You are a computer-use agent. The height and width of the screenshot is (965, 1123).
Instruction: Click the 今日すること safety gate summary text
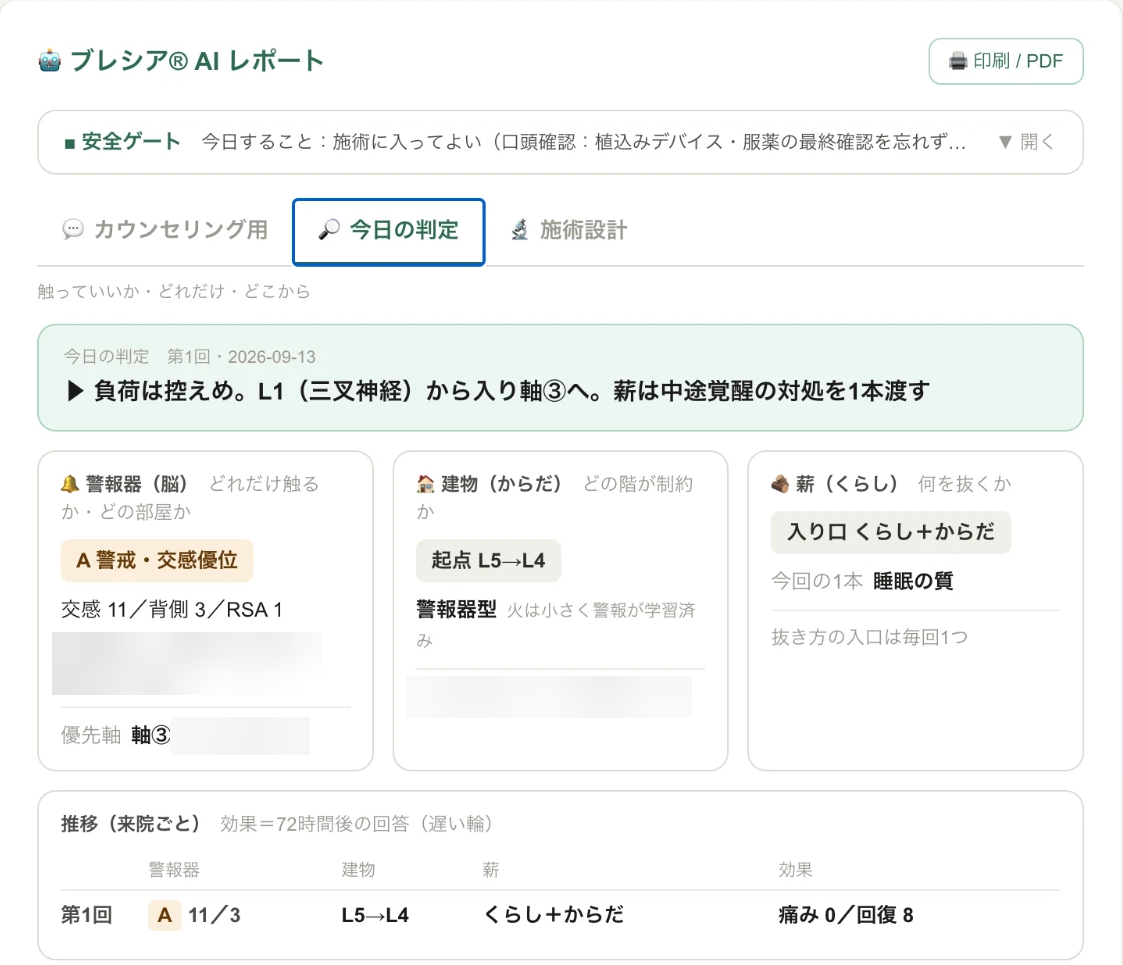[584, 142]
